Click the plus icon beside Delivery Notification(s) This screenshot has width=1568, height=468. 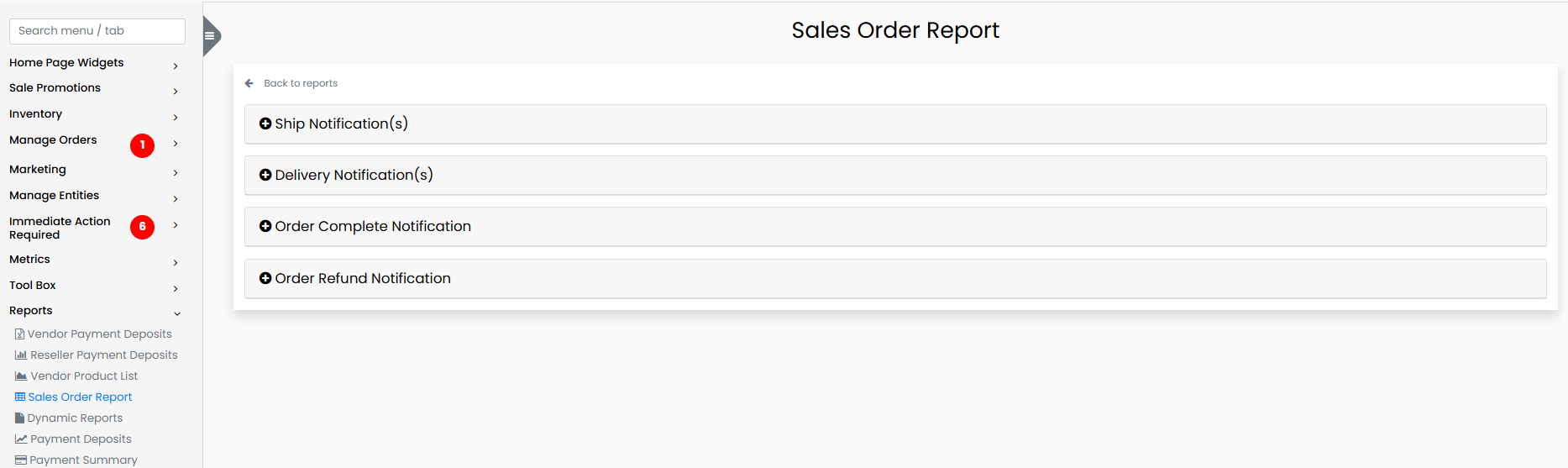tap(265, 175)
